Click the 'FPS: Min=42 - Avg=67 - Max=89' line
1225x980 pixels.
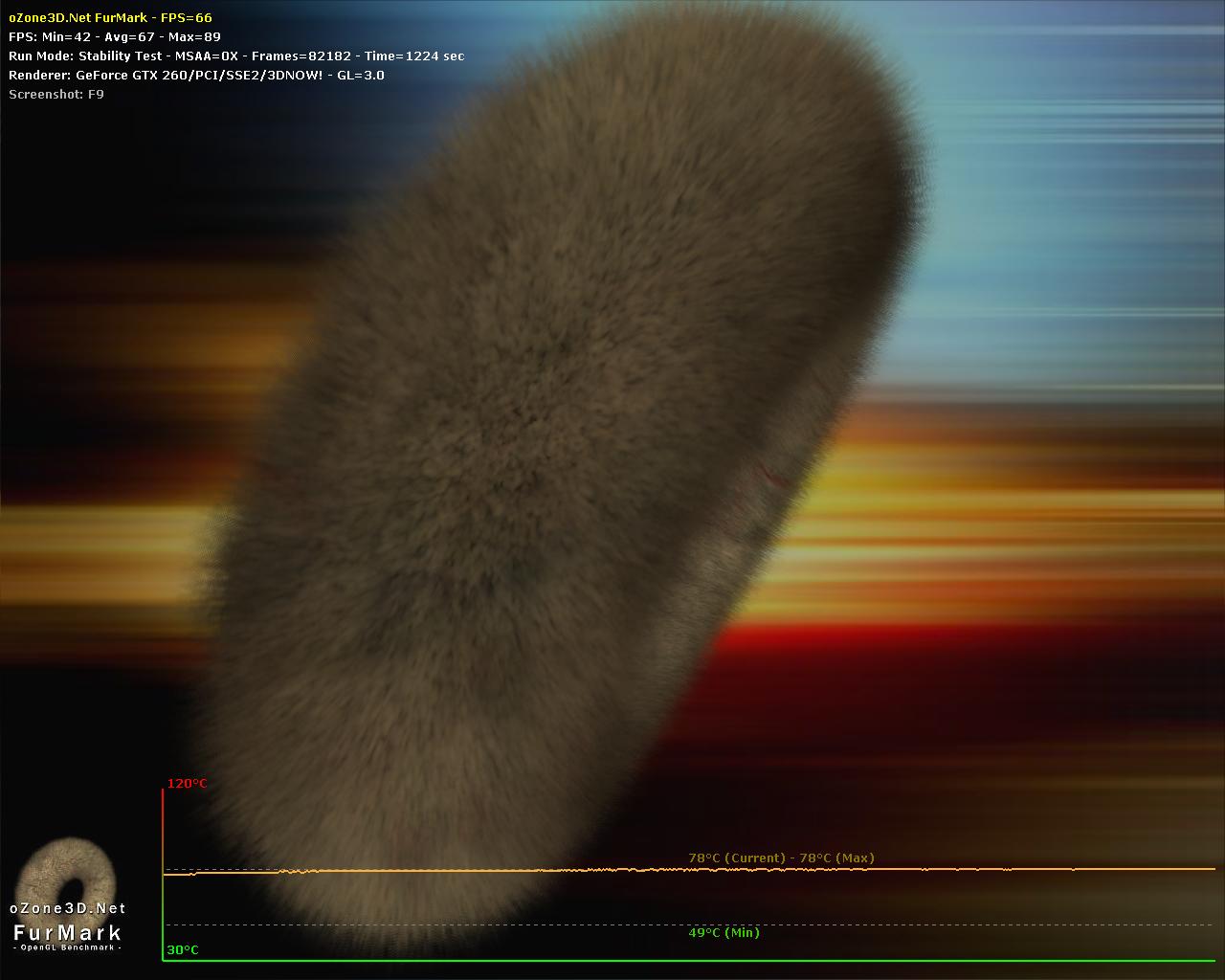click(115, 37)
